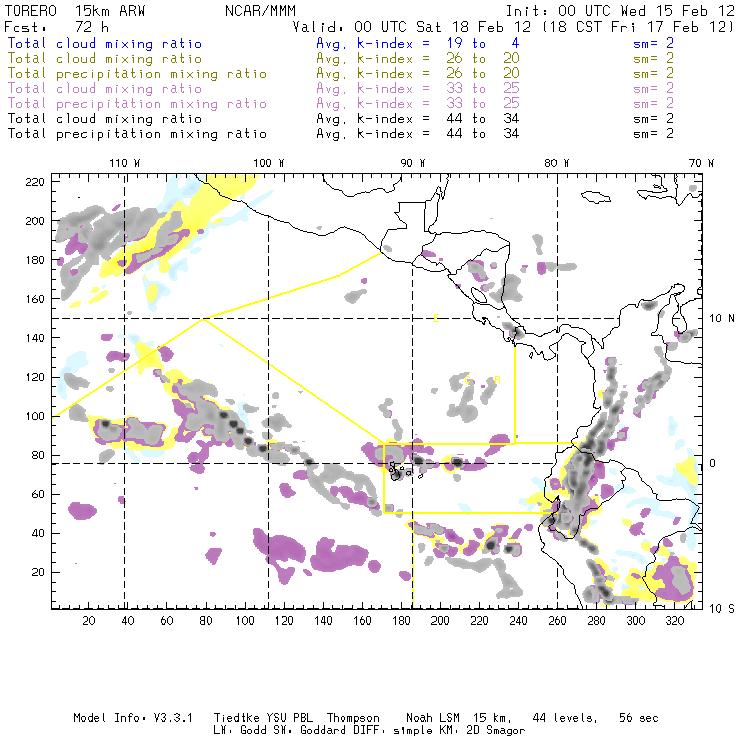Click the 110 W longitude label

tap(124, 163)
